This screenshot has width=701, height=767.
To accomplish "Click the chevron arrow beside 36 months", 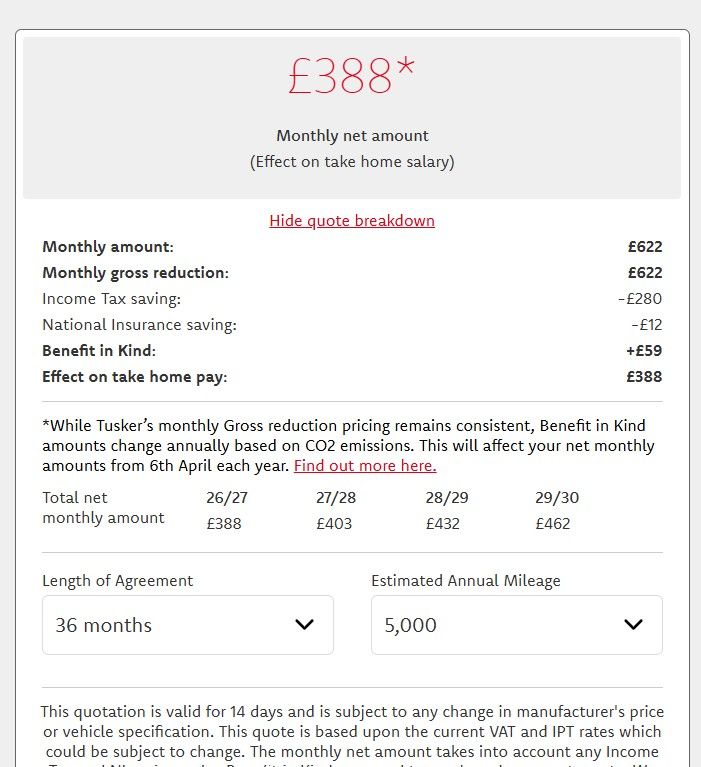I will click(305, 625).
